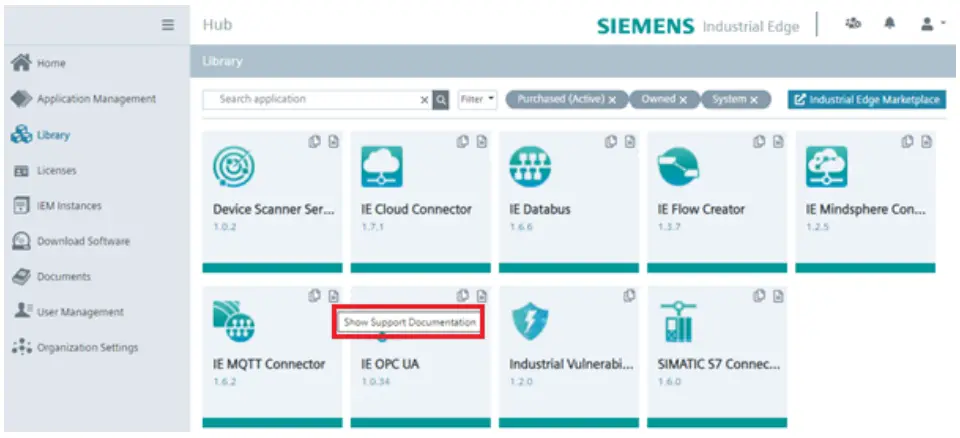
Task: Open the IE Cloud Connector app icon
Action: (x=381, y=167)
